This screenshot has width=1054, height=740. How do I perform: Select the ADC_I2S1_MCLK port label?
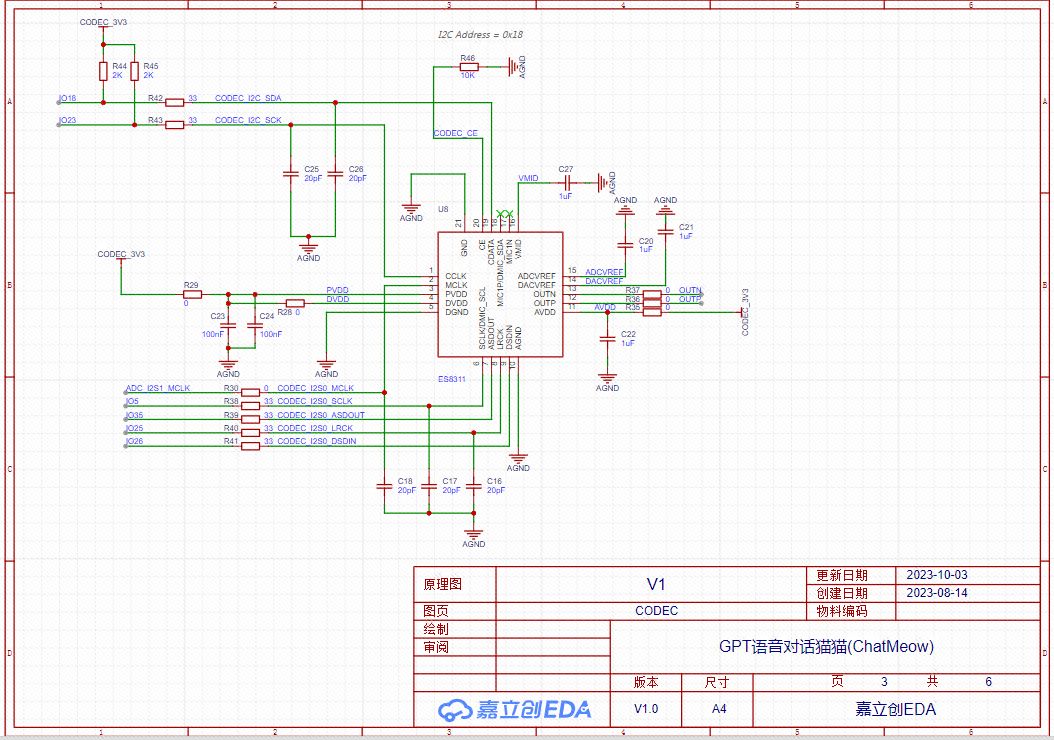pos(157,387)
